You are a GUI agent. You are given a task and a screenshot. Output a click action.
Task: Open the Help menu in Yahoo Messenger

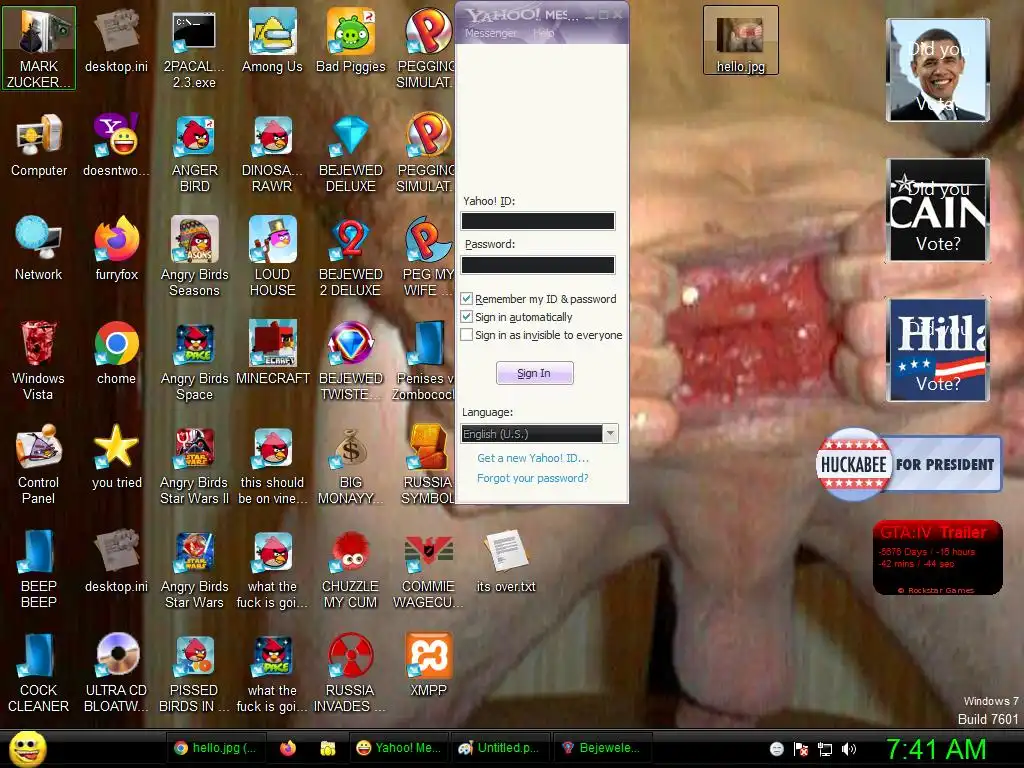pos(543,33)
